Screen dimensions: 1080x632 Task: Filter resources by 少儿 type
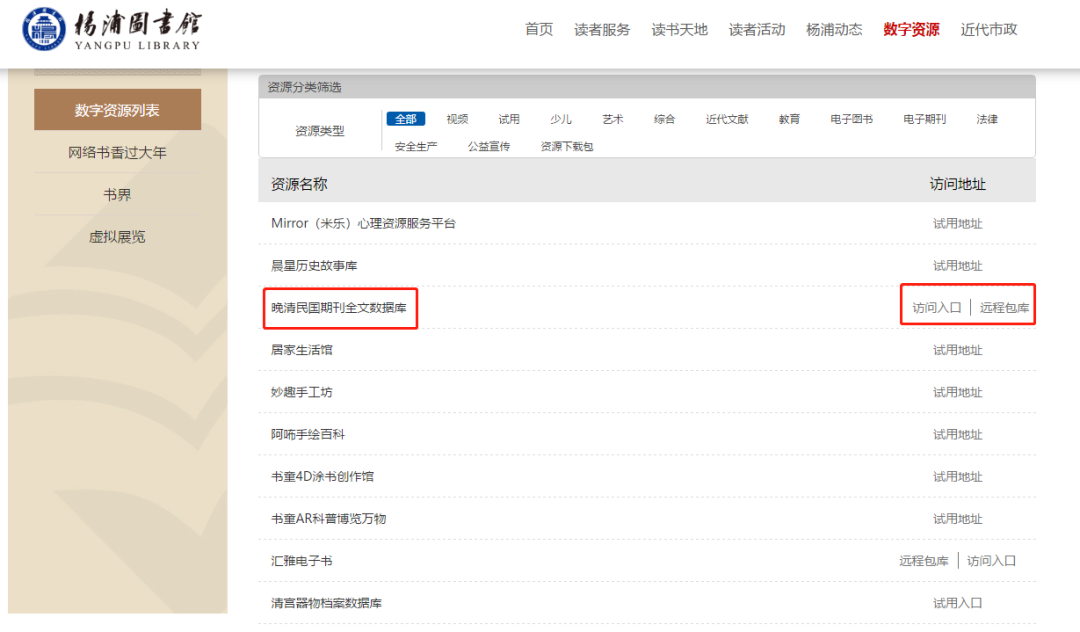click(x=561, y=118)
